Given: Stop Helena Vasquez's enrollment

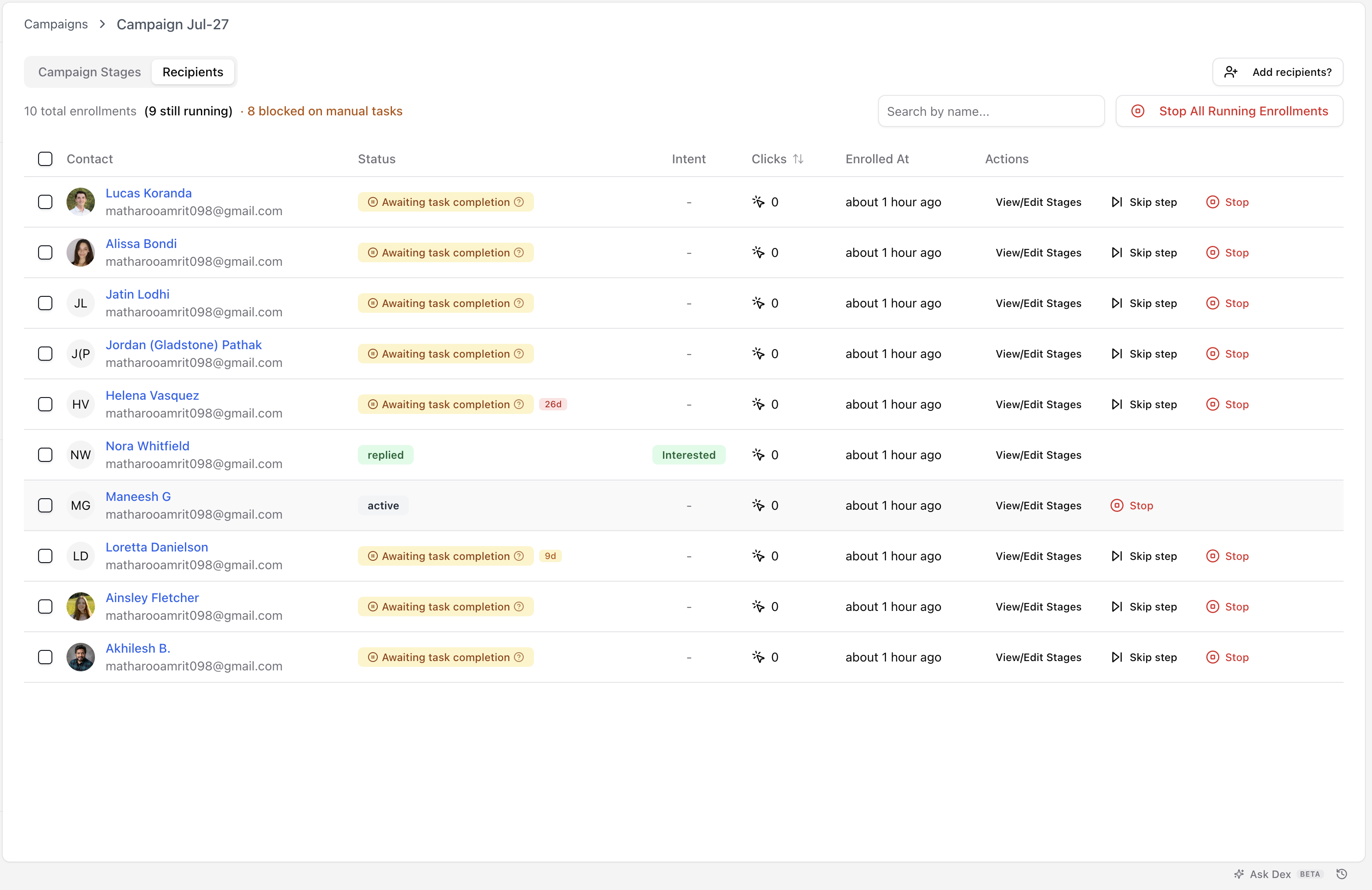Looking at the screenshot, I should point(1227,404).
